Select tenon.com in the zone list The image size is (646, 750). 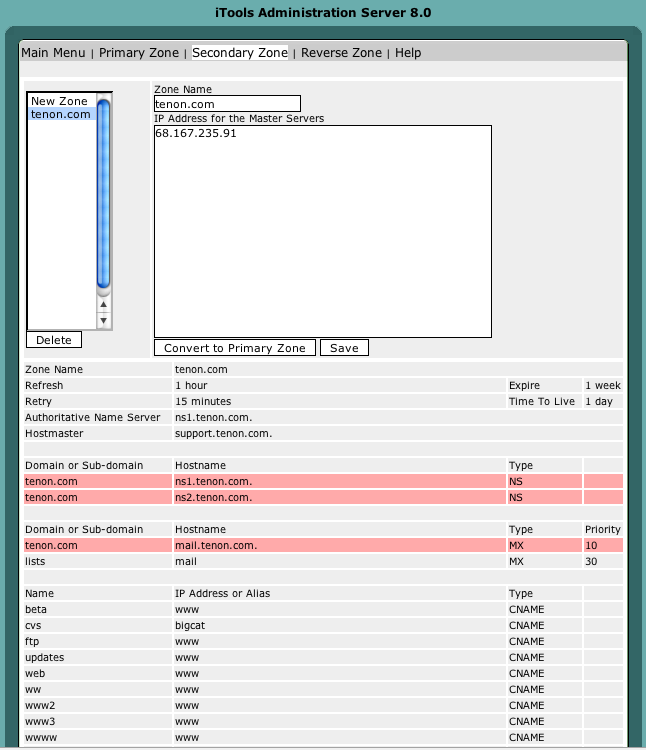(x=62, y=114)
